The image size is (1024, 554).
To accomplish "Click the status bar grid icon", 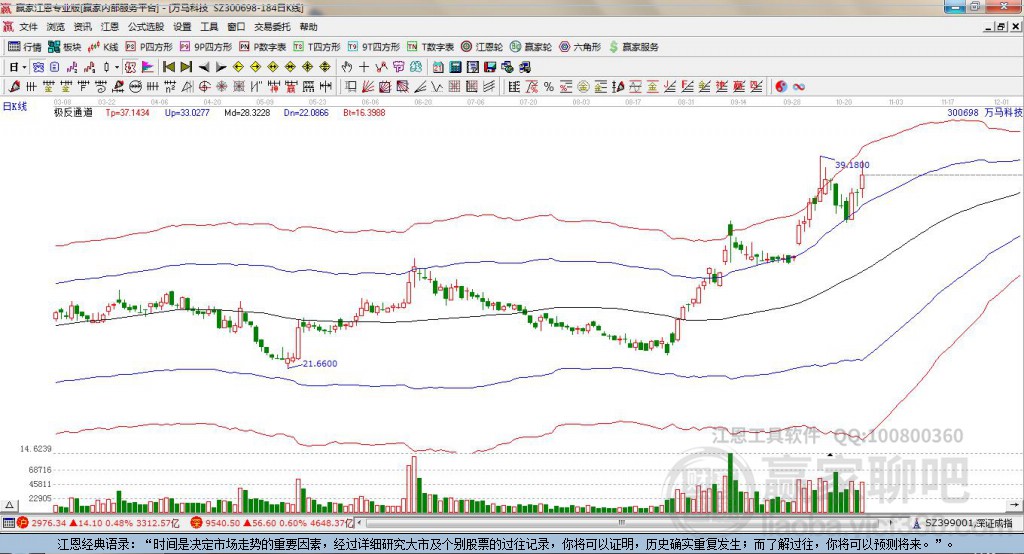I will pyautogui.click(x=8, y=523).
